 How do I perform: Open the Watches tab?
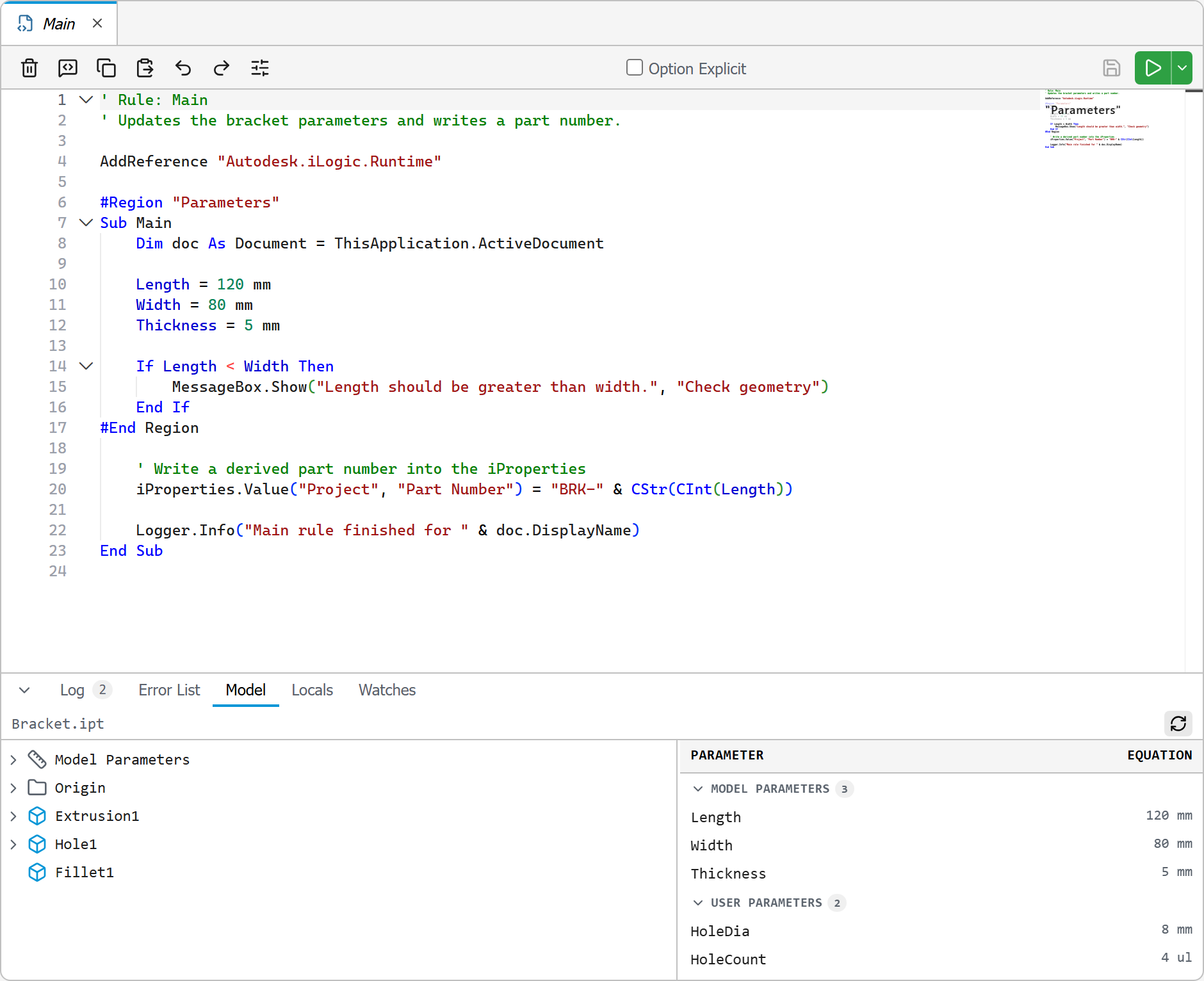(387, 690)
